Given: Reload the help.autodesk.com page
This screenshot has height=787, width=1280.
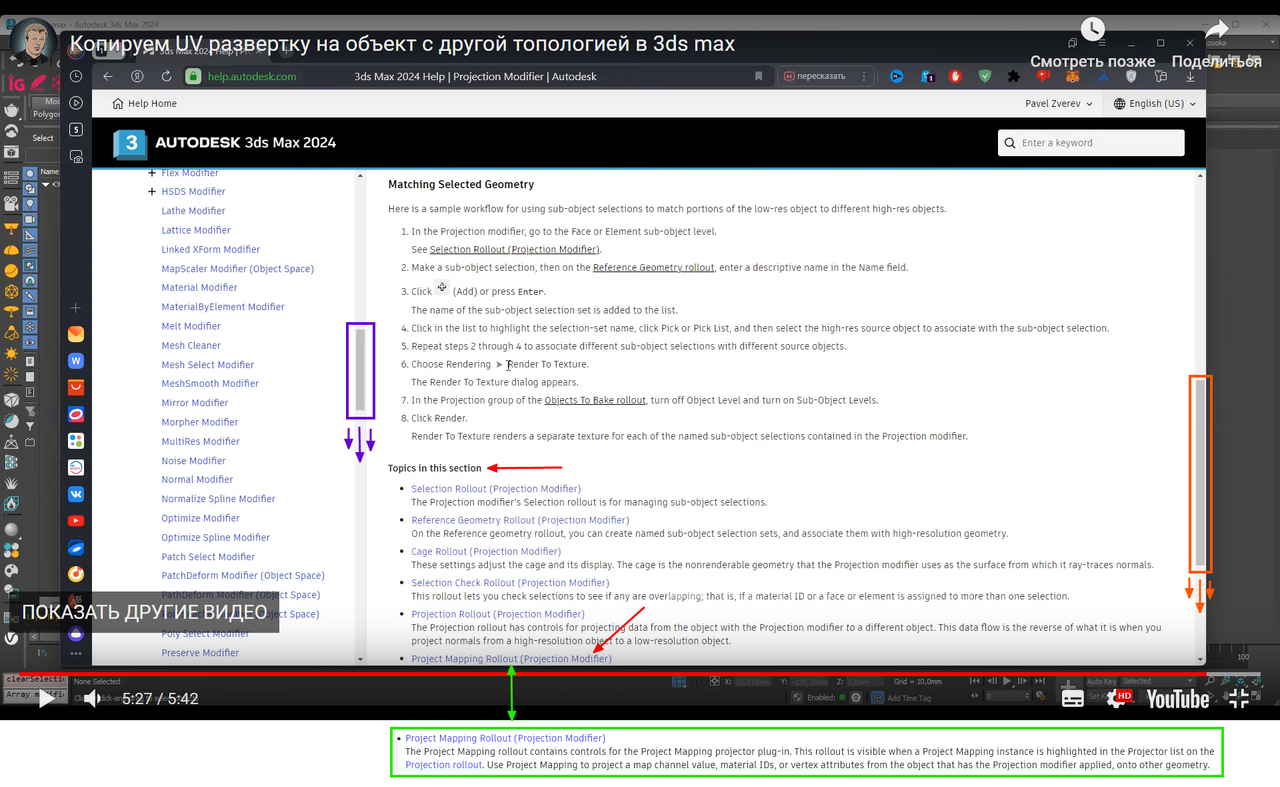Looking at the screenshot, I should pyautogui.click(x=166, y=76).
